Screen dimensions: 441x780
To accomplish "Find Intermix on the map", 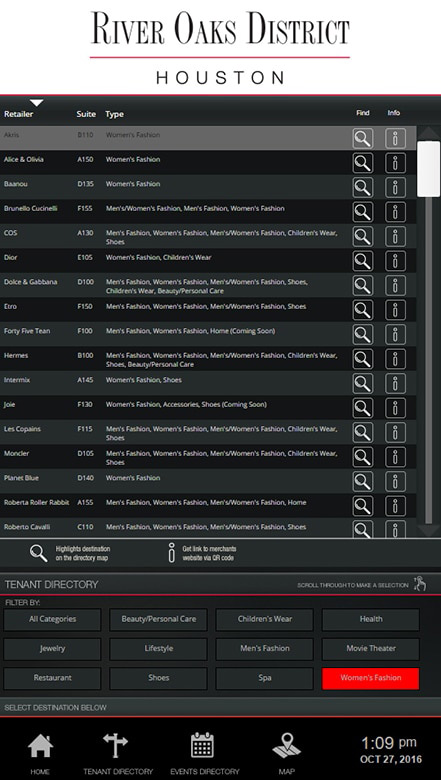I will 362,384.
